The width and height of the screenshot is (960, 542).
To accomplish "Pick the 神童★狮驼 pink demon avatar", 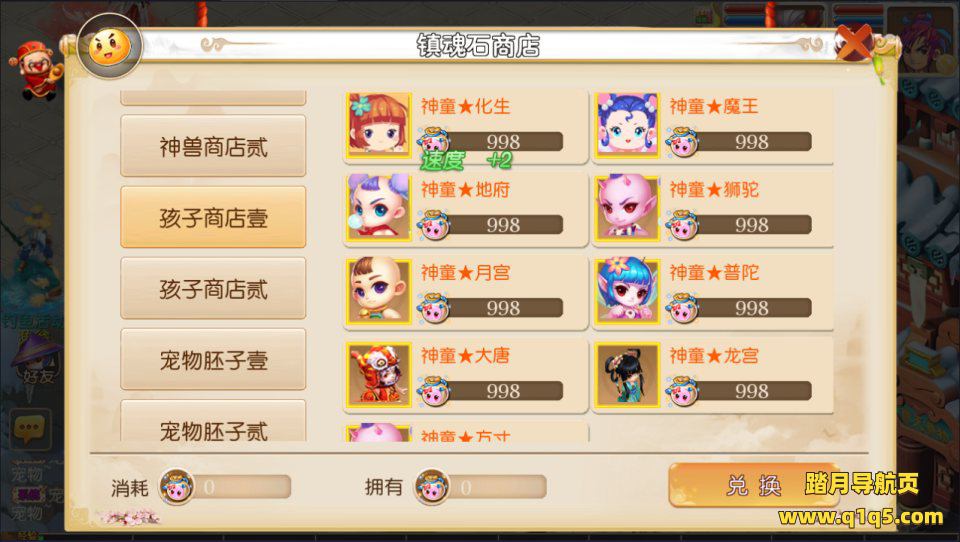I will (x=627, y=208).
